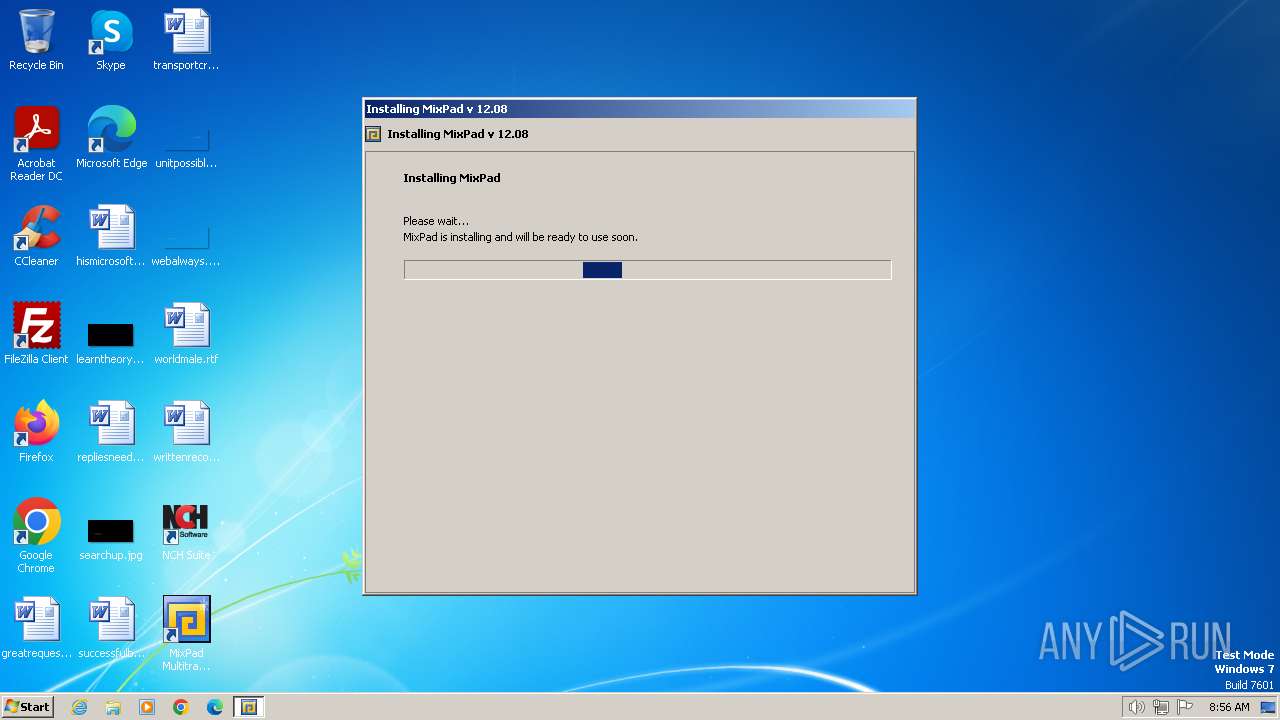The width and height of the screenshot is (1280, 720).
Task: Click the volume speaker tray icon
Action: (x=1136, y=707)
